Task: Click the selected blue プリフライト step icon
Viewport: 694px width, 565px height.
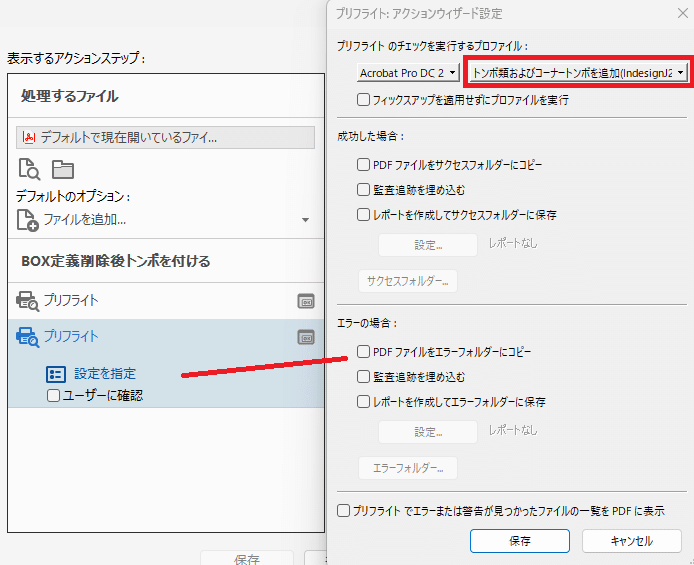Action: (x=27, y=337)
